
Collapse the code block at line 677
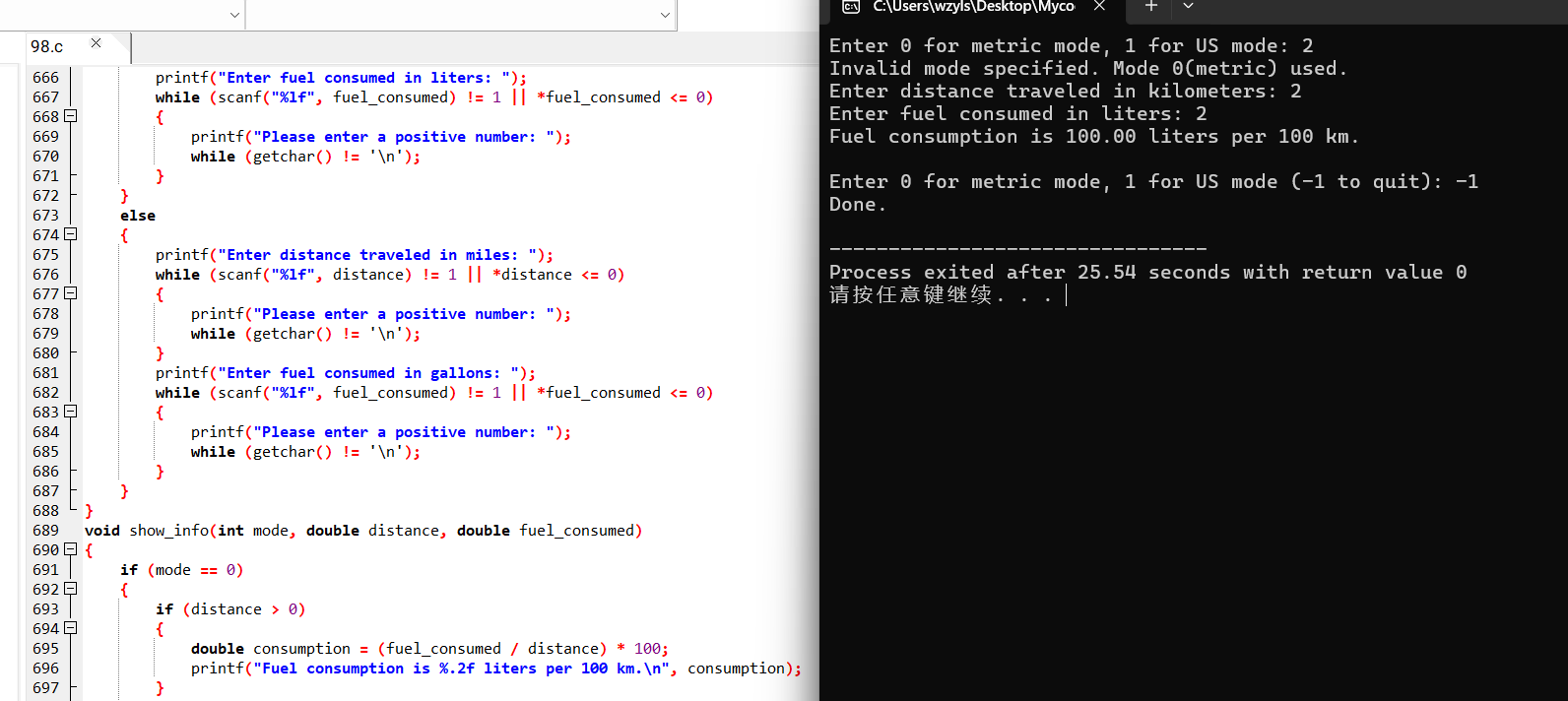tap(71, 293)
